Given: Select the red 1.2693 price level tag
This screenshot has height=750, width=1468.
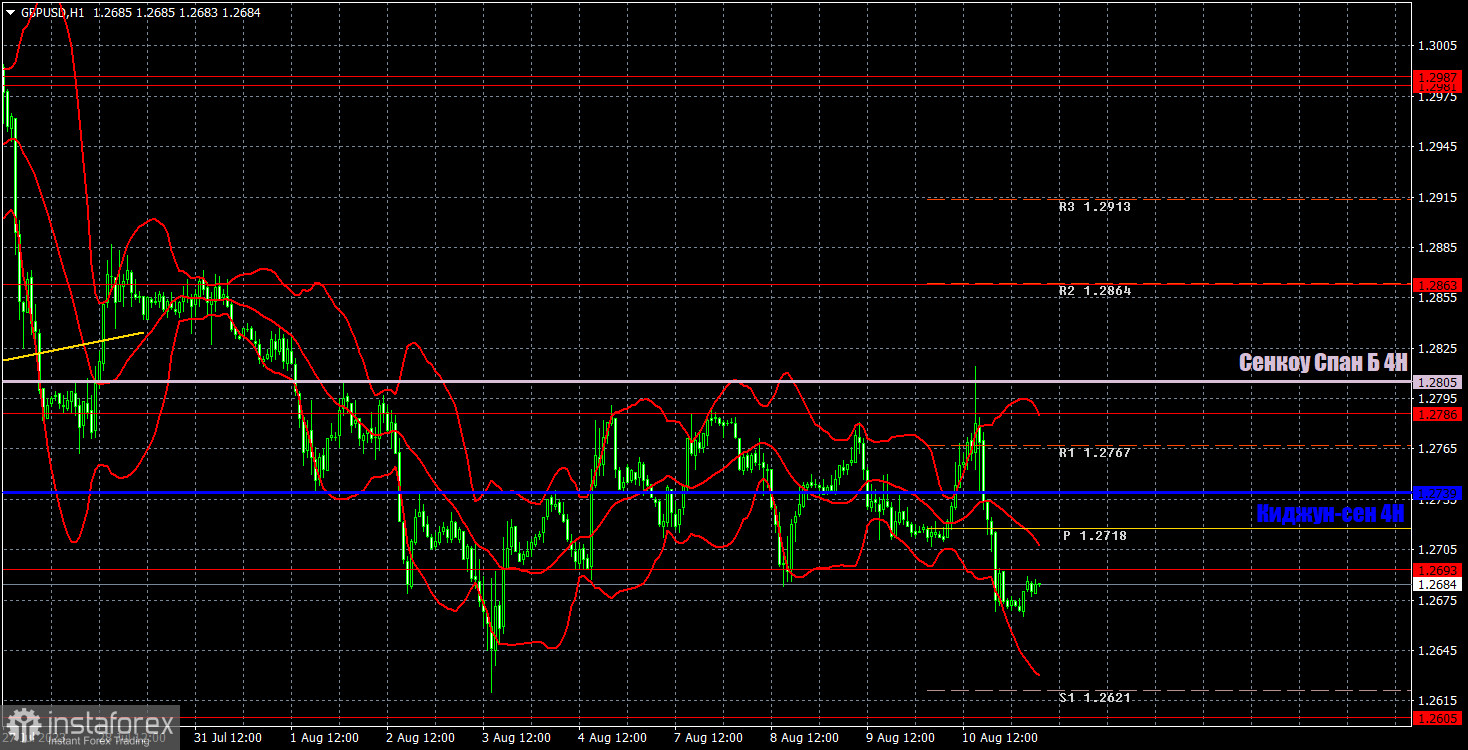Looking at the screenshot, I should point(1438,570).
